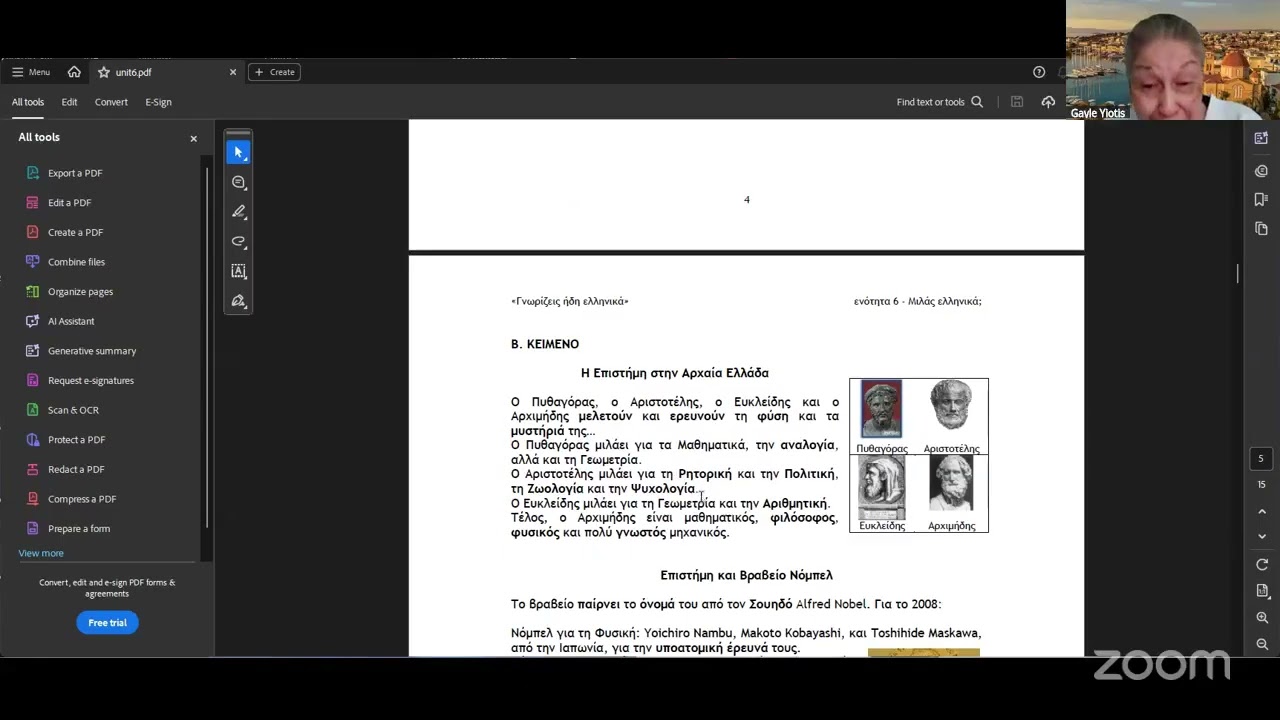1280x720 pixels.
Task: Click the Create button
Action: (x=274, y=72)
